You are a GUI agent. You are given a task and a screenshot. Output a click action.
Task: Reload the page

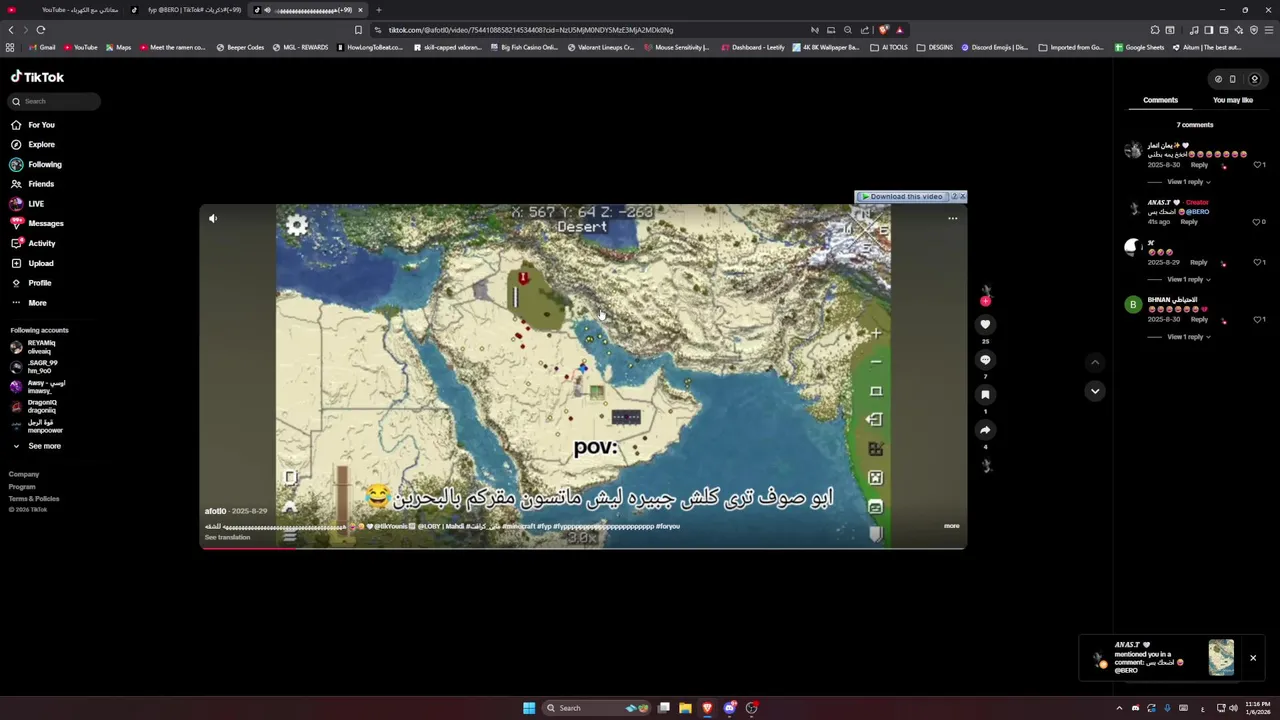pos(41,30)
